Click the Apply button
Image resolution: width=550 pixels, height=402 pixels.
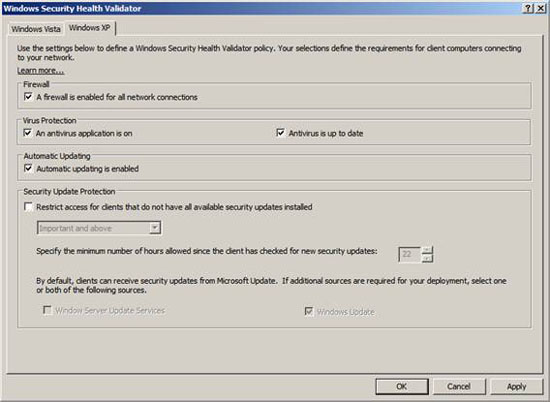516,386
